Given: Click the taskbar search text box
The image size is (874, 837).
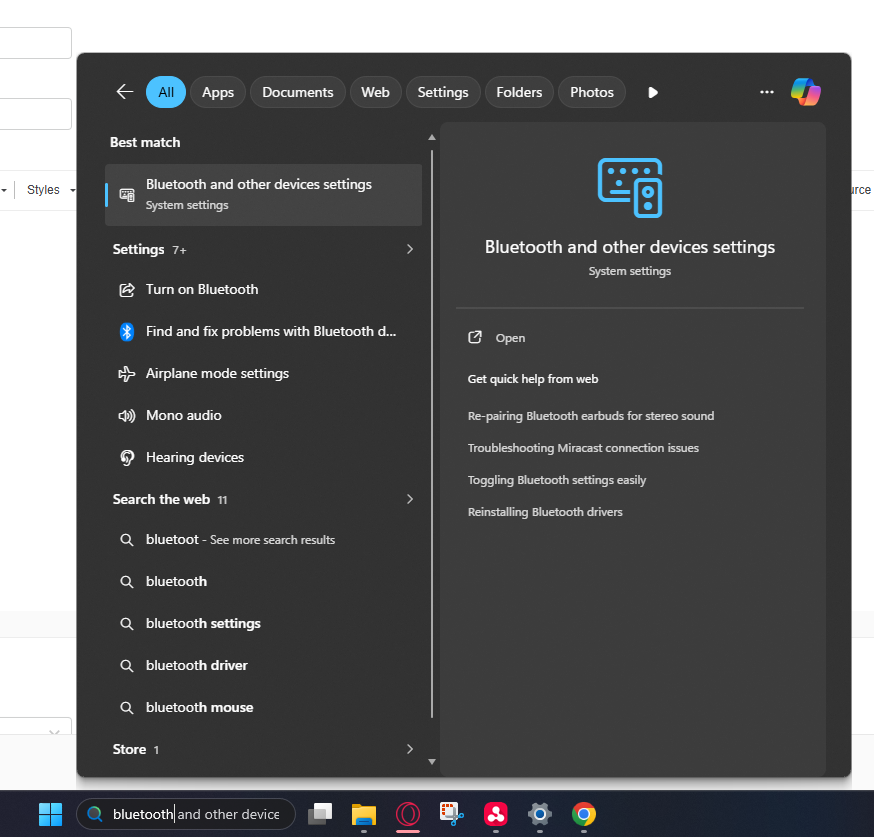Looking at the screenshot, I should pos(186,814).
